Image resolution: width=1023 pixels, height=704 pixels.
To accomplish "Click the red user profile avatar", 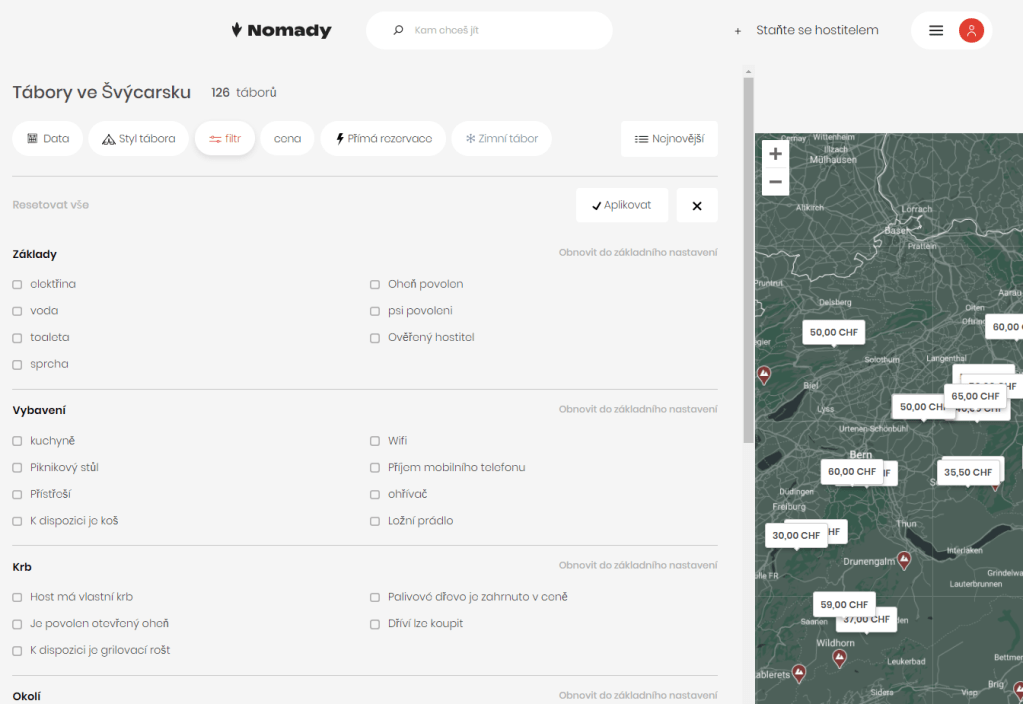I will pos(971,30).
